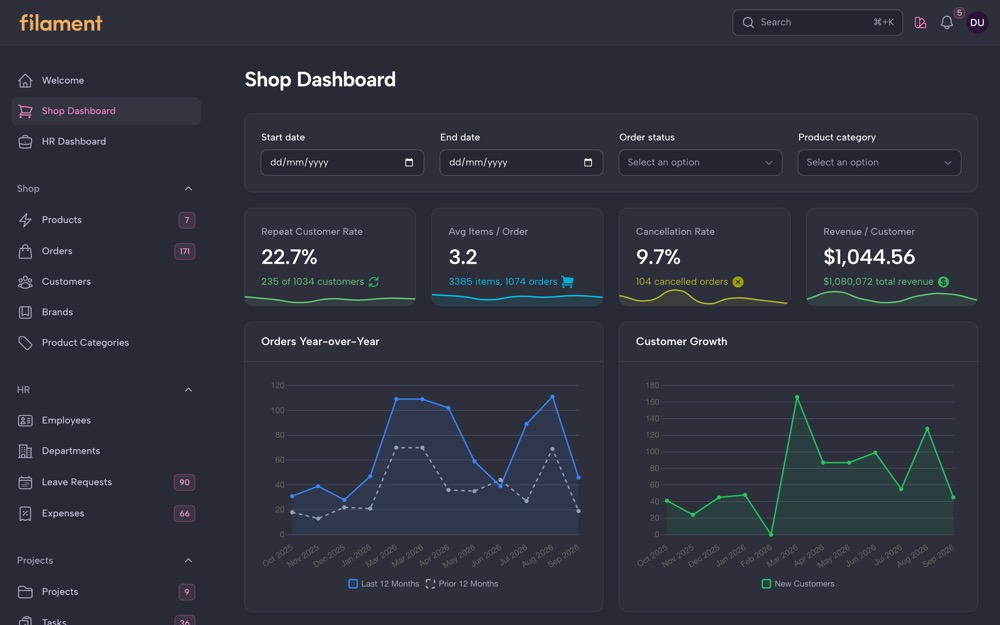Image resolution: width=1000 pixels, height=625 pixels.
Task: Open the Order status dropdown
Action: pos(700,163)
